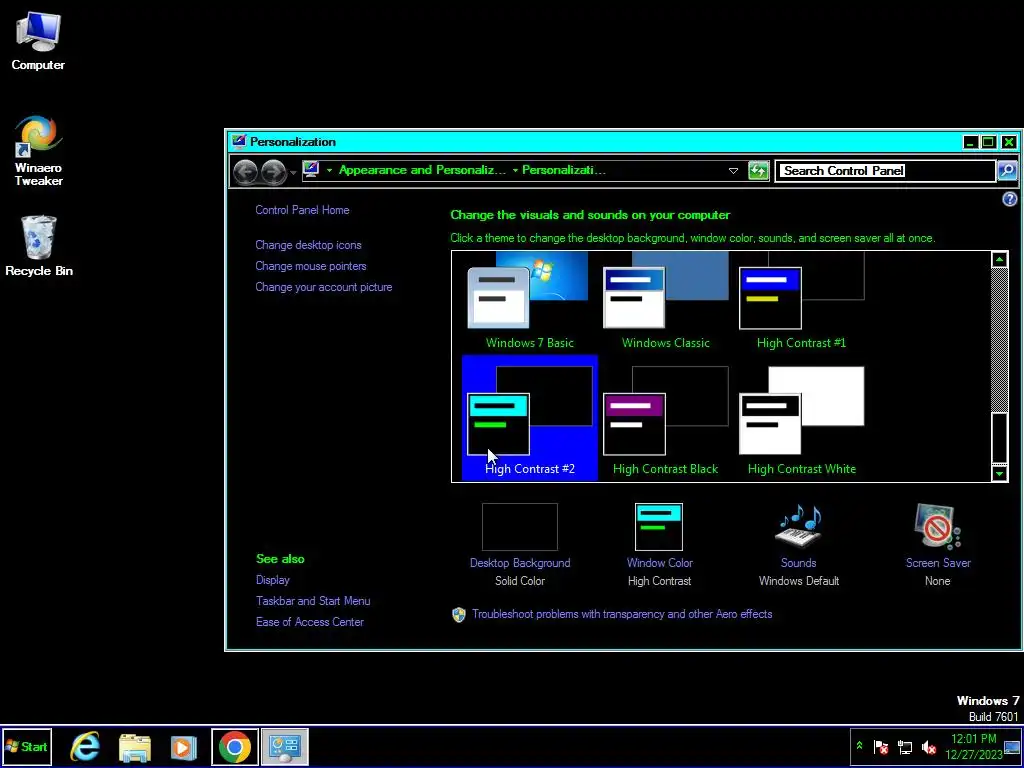
Task: Expand the arrow before Appearance and Personalization
Action: point(329,170)
